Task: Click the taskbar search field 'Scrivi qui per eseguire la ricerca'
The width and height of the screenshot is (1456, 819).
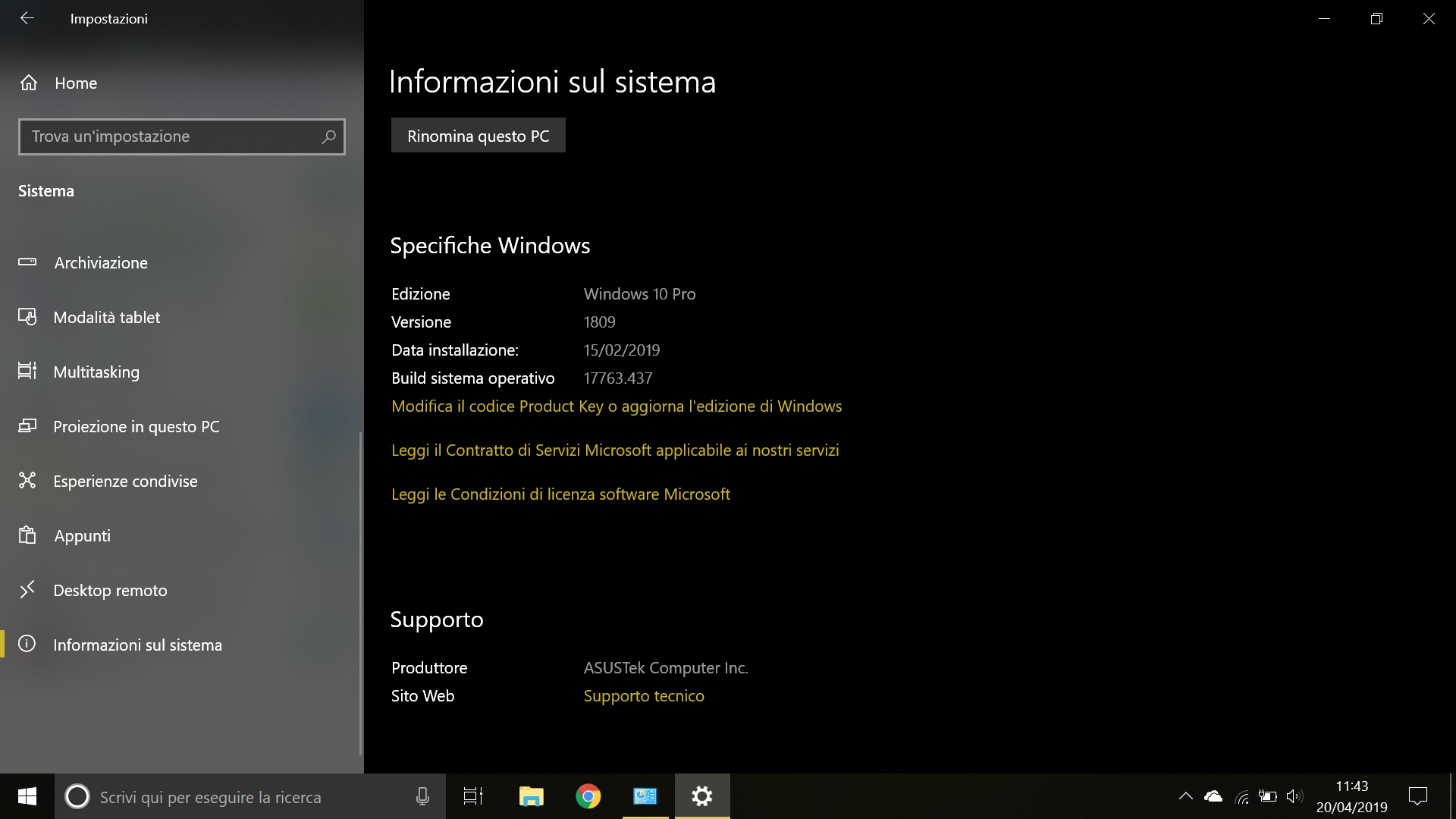Action: click(x=250, y=796)
